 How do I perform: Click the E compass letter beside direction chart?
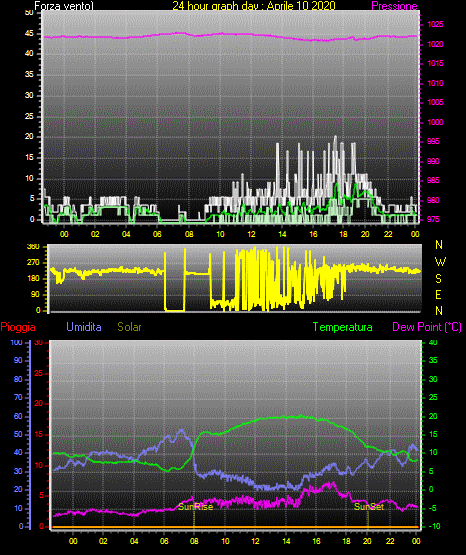[438, 294]
